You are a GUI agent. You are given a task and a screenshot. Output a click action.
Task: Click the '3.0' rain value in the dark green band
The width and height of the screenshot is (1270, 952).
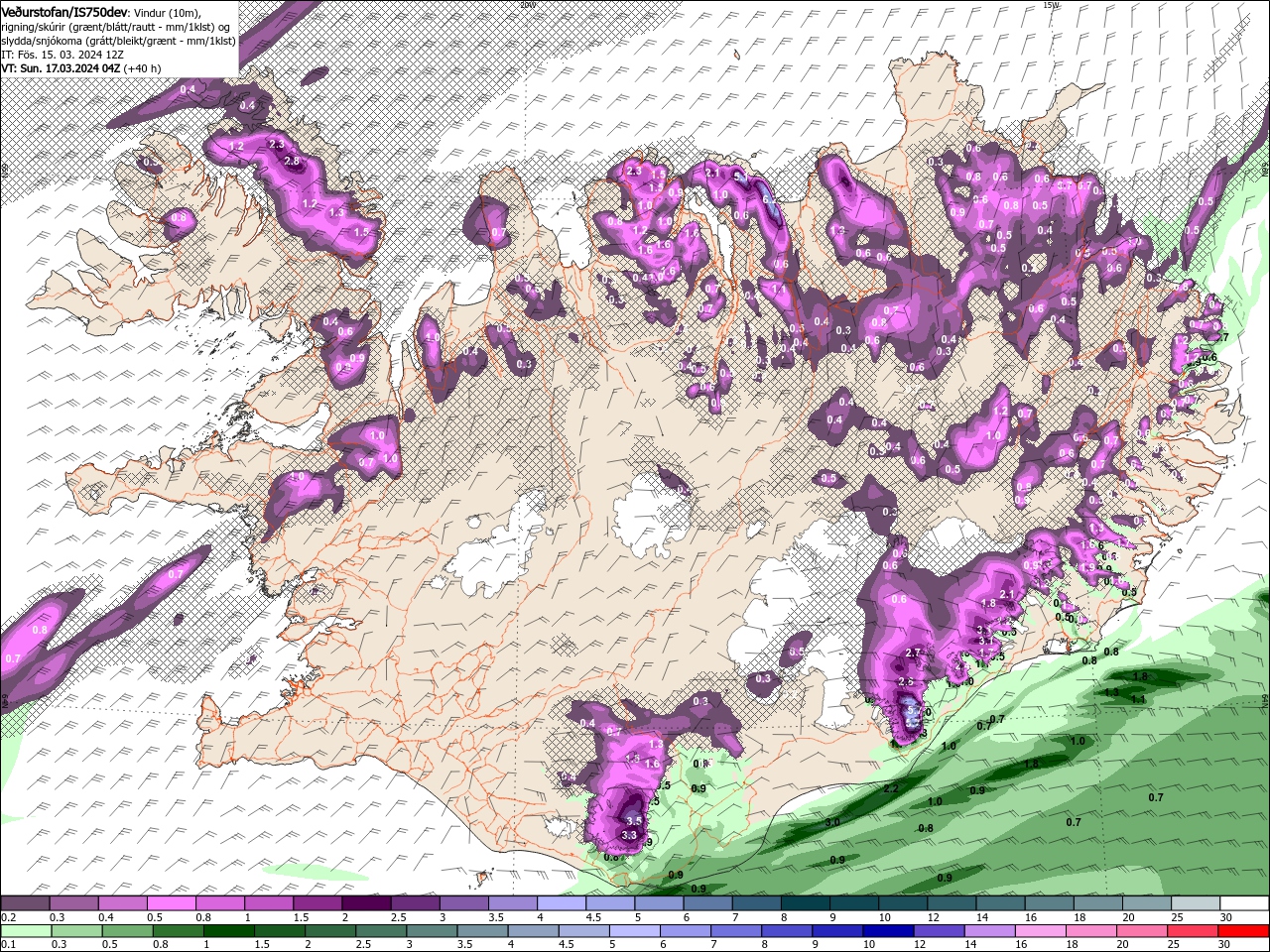pyautogui.click(x=831, y=822)
